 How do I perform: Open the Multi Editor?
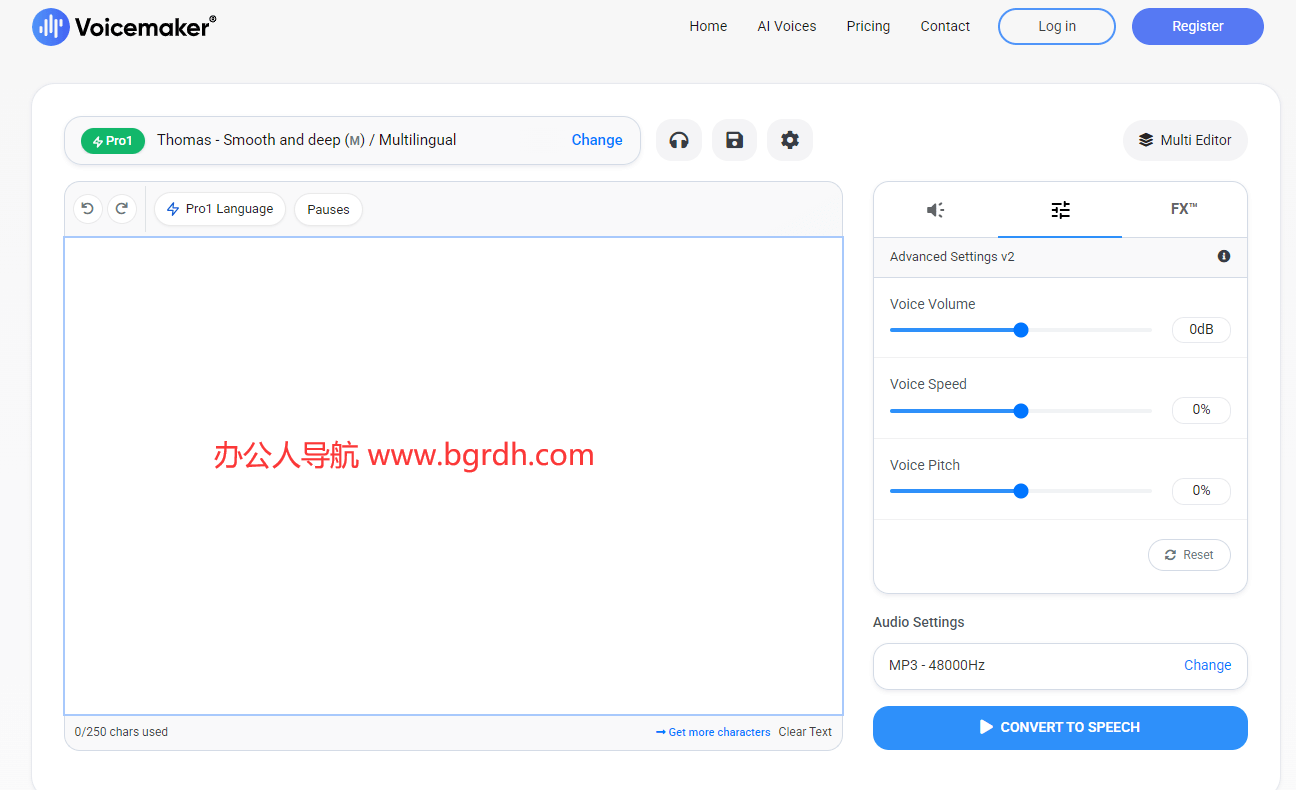1185,140
